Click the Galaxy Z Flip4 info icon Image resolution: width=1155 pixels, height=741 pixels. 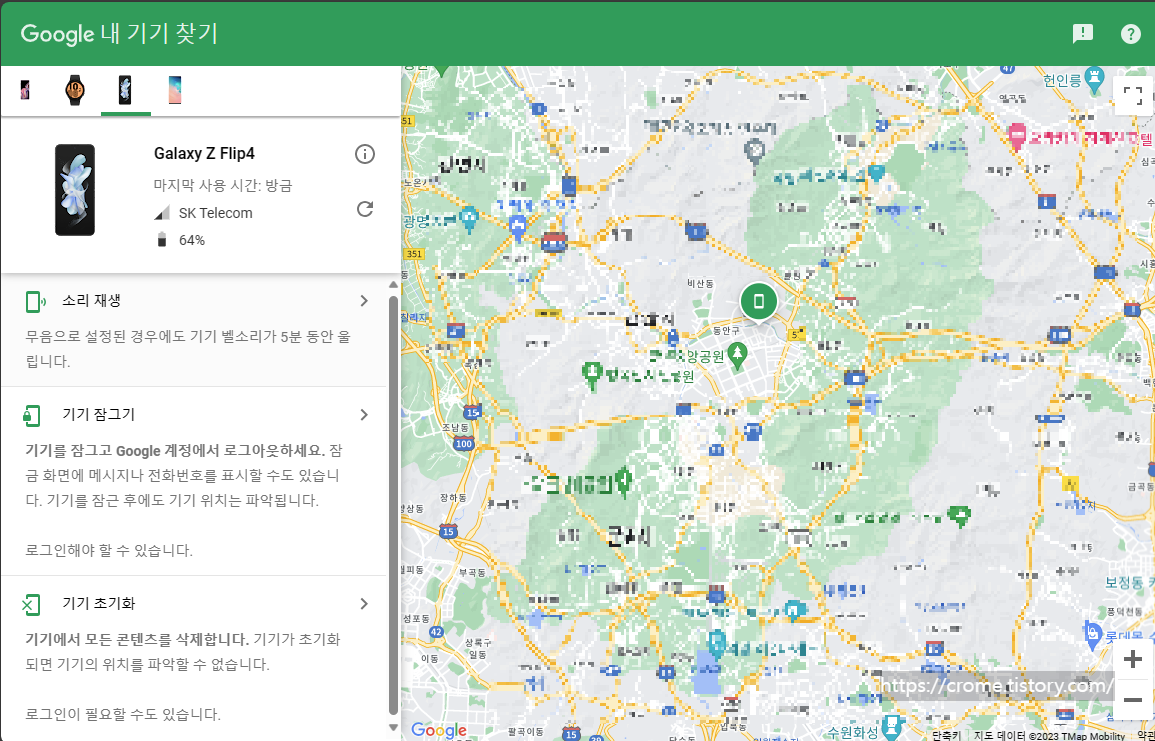365,154
